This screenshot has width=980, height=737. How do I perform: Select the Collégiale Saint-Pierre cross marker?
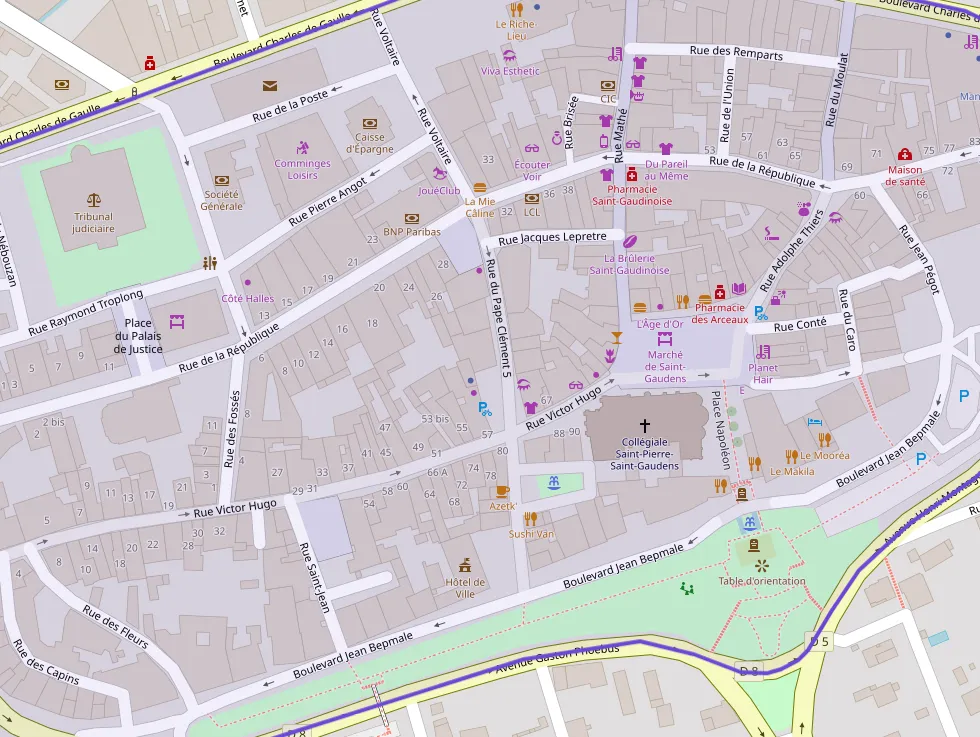coord(644,425)
